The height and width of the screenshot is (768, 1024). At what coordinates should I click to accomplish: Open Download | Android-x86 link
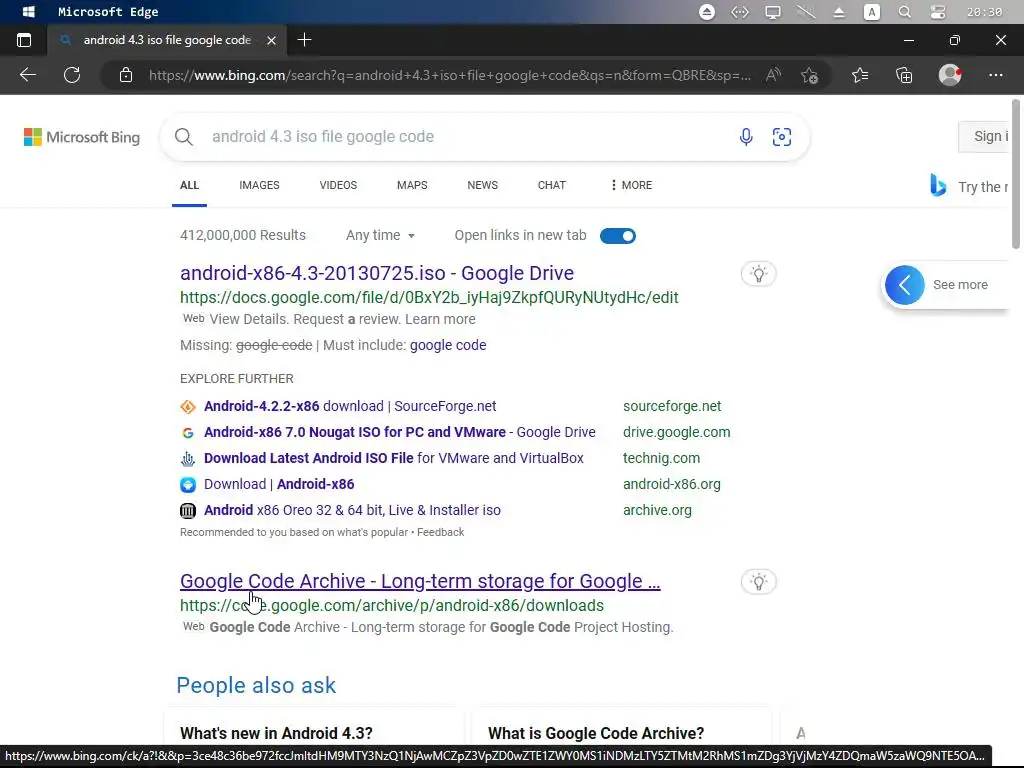[279, 484]
